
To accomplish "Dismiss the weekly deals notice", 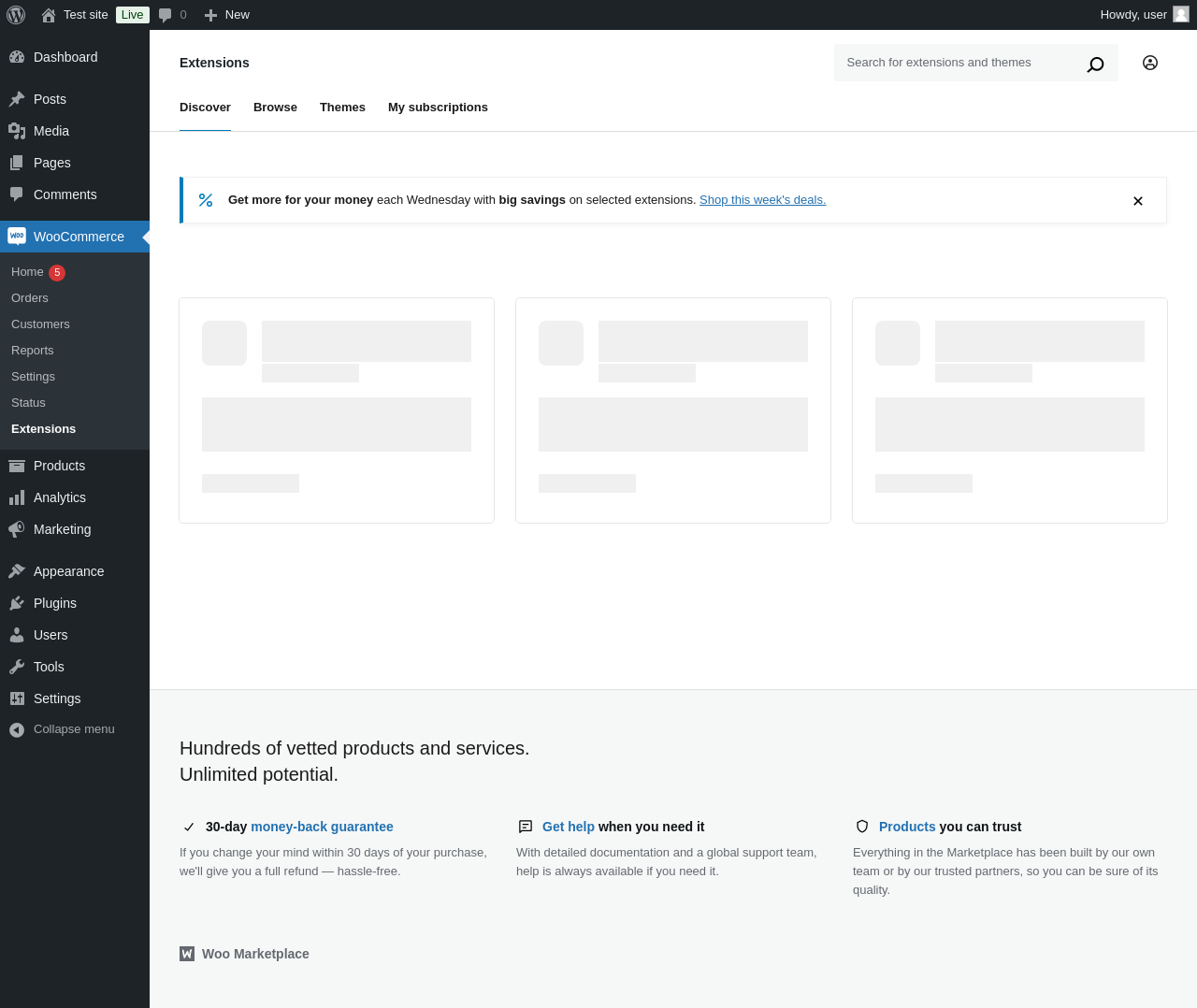I will click(1138, 201).
